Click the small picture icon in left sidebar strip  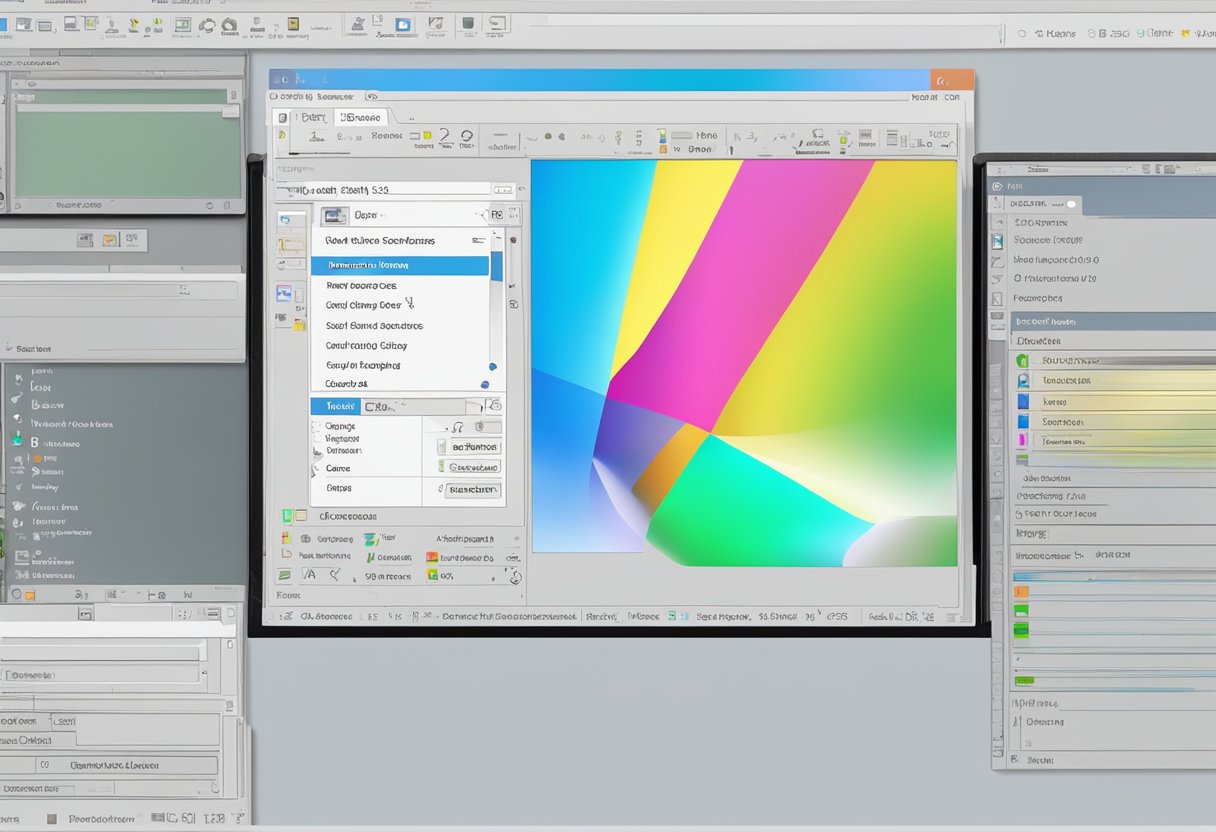284,293
